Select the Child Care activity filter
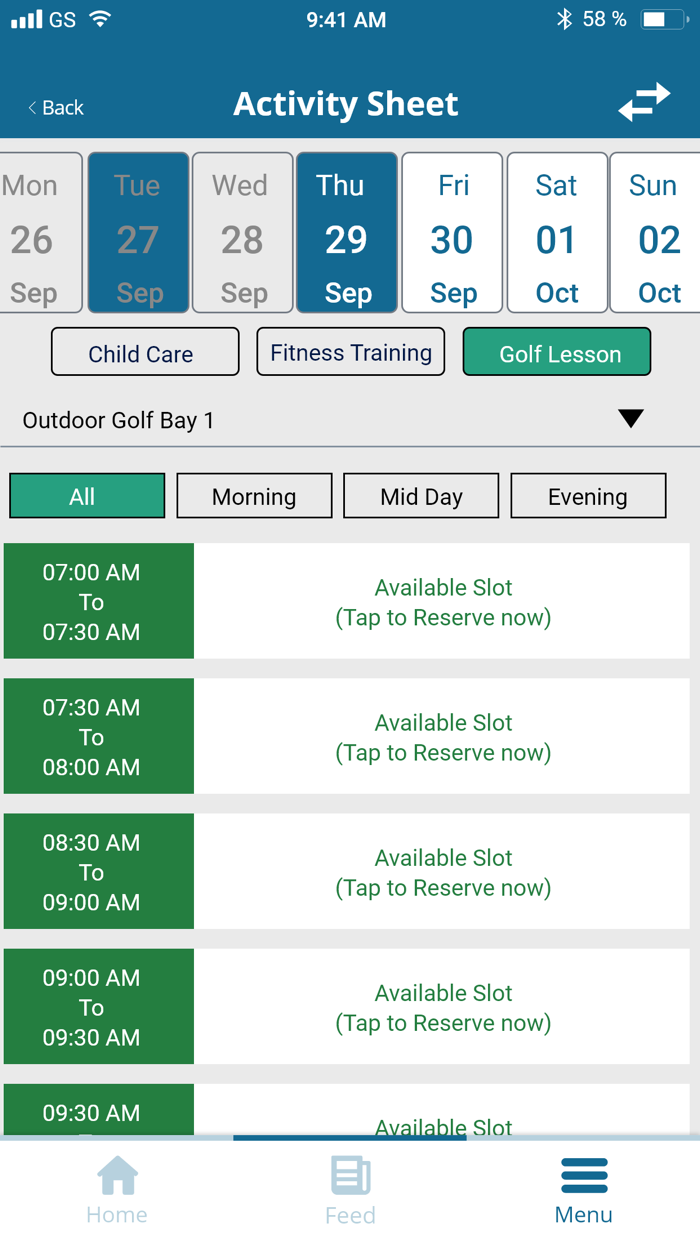This screenshot has height=1244, width=700. pyautogui.click(x=144, y=352)
